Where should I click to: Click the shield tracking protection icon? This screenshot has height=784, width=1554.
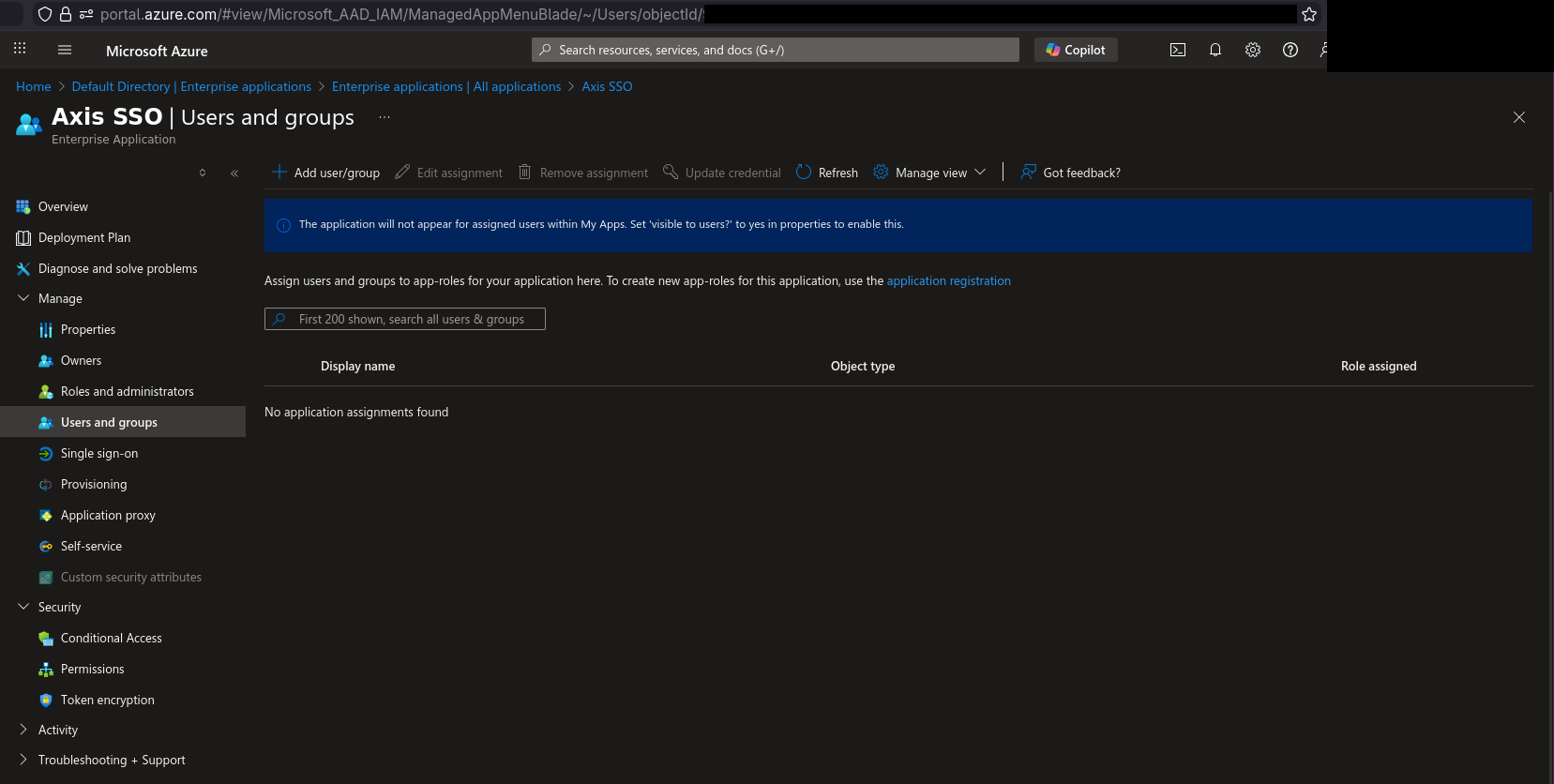click(x=45, y=14)
